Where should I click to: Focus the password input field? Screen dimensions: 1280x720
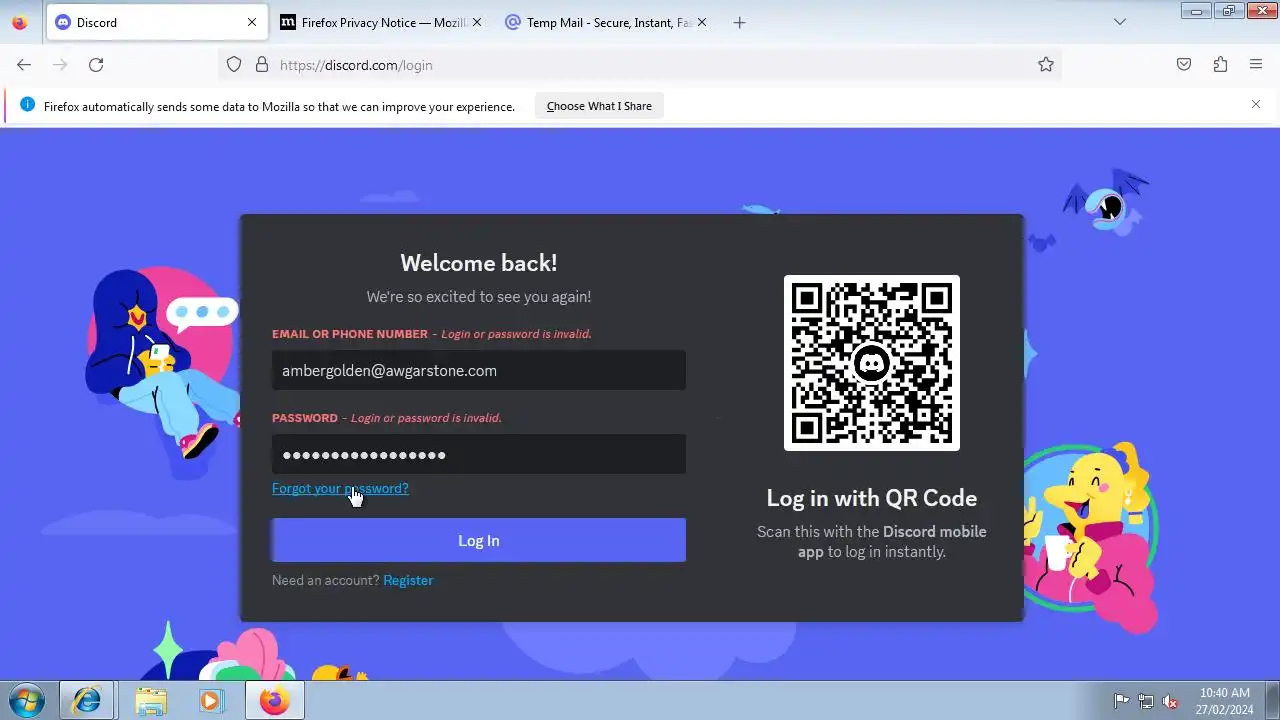pos(479,454)
